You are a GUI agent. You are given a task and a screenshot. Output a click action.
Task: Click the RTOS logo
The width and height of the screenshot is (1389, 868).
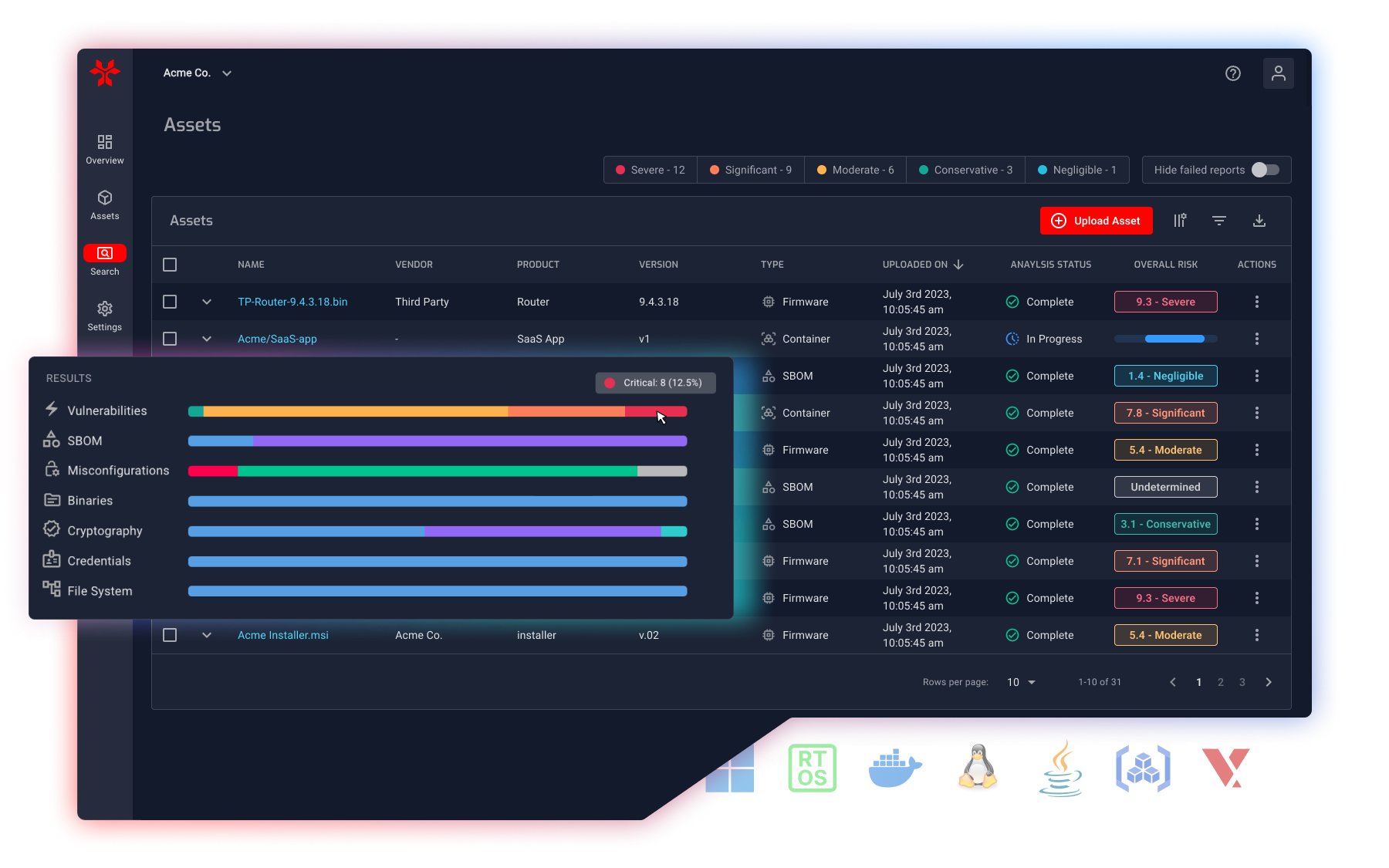coord(813,768)
